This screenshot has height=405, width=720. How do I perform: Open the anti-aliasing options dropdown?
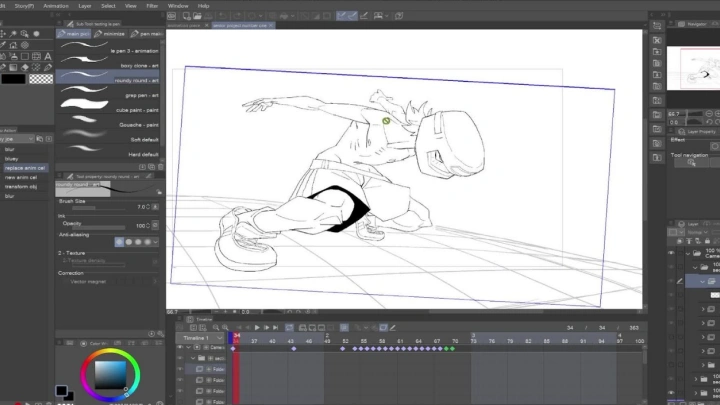(156, 242)
